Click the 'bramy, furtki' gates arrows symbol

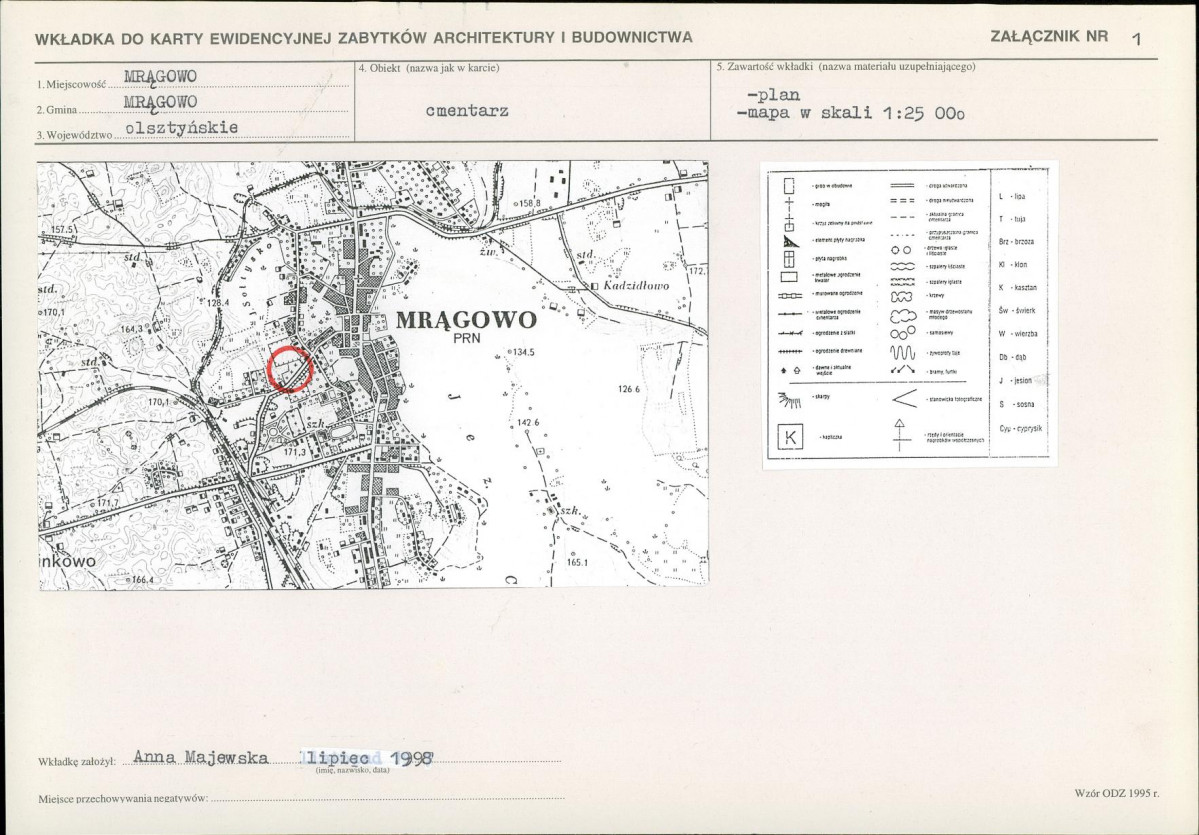click(x=902, y=370)
